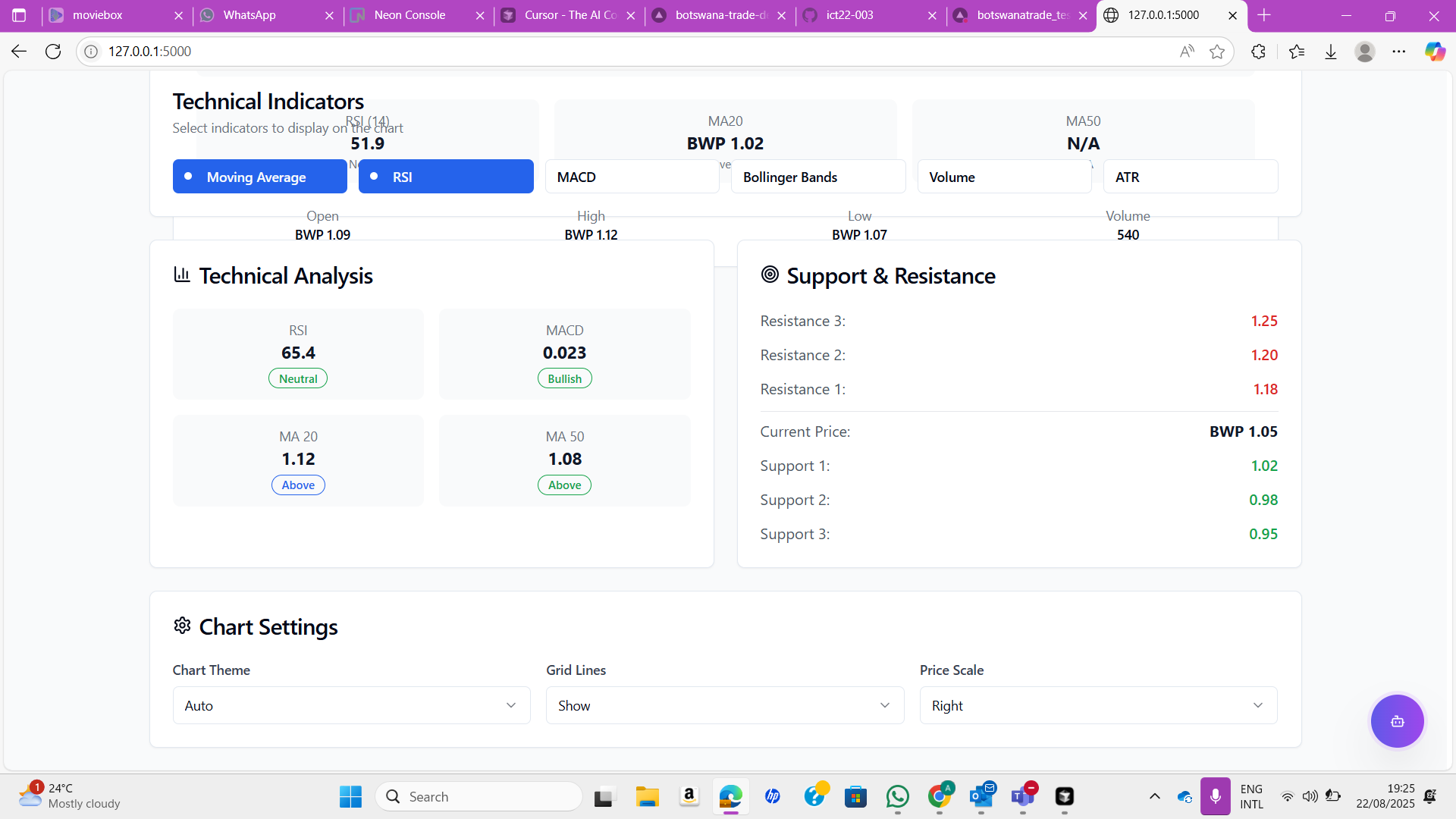This screenshot has width=1456, height=819.
Task: Enable the MACD indicator
Action: pyautogui.click(x=632, y=177)
